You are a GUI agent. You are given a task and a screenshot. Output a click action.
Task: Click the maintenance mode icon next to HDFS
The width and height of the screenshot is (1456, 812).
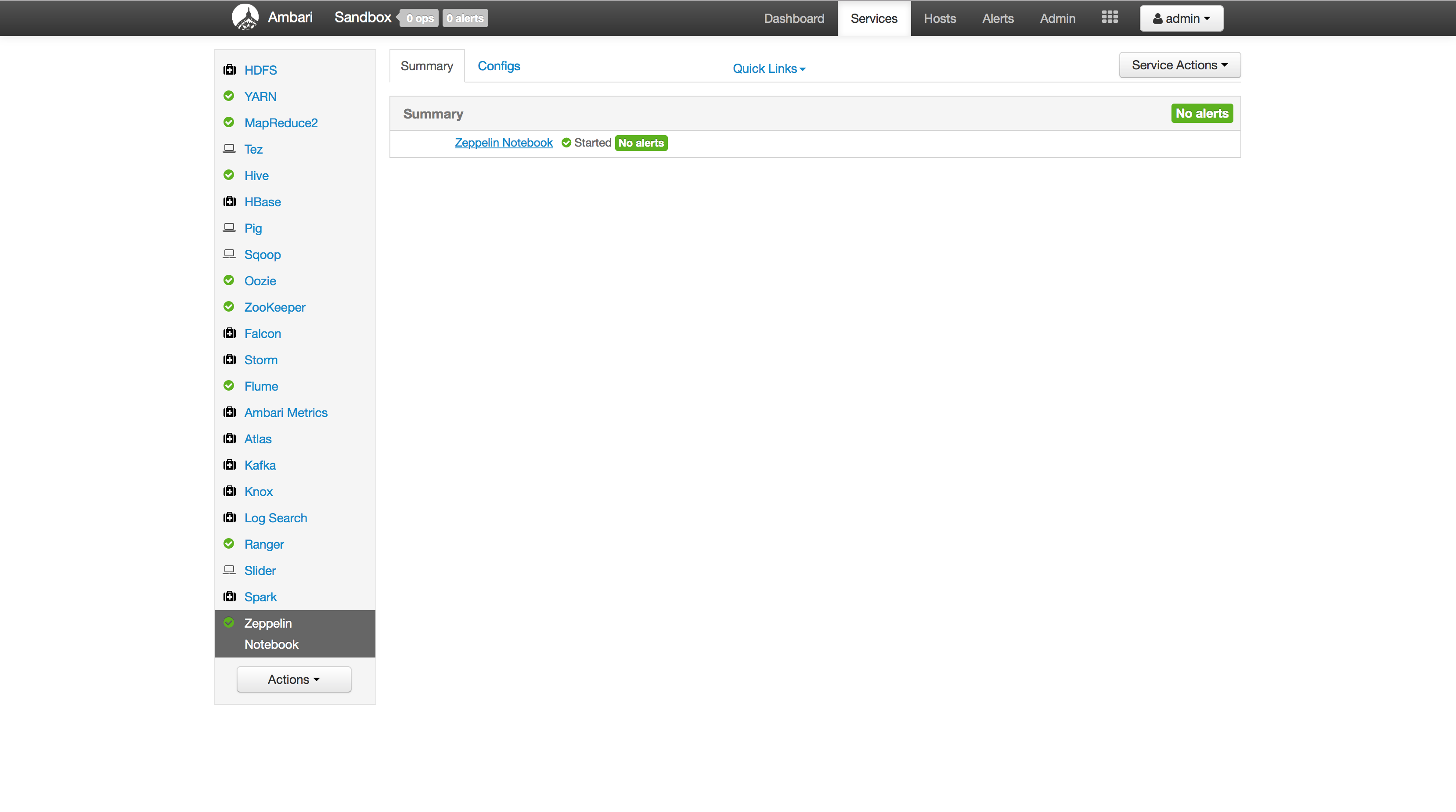(229, 69)
